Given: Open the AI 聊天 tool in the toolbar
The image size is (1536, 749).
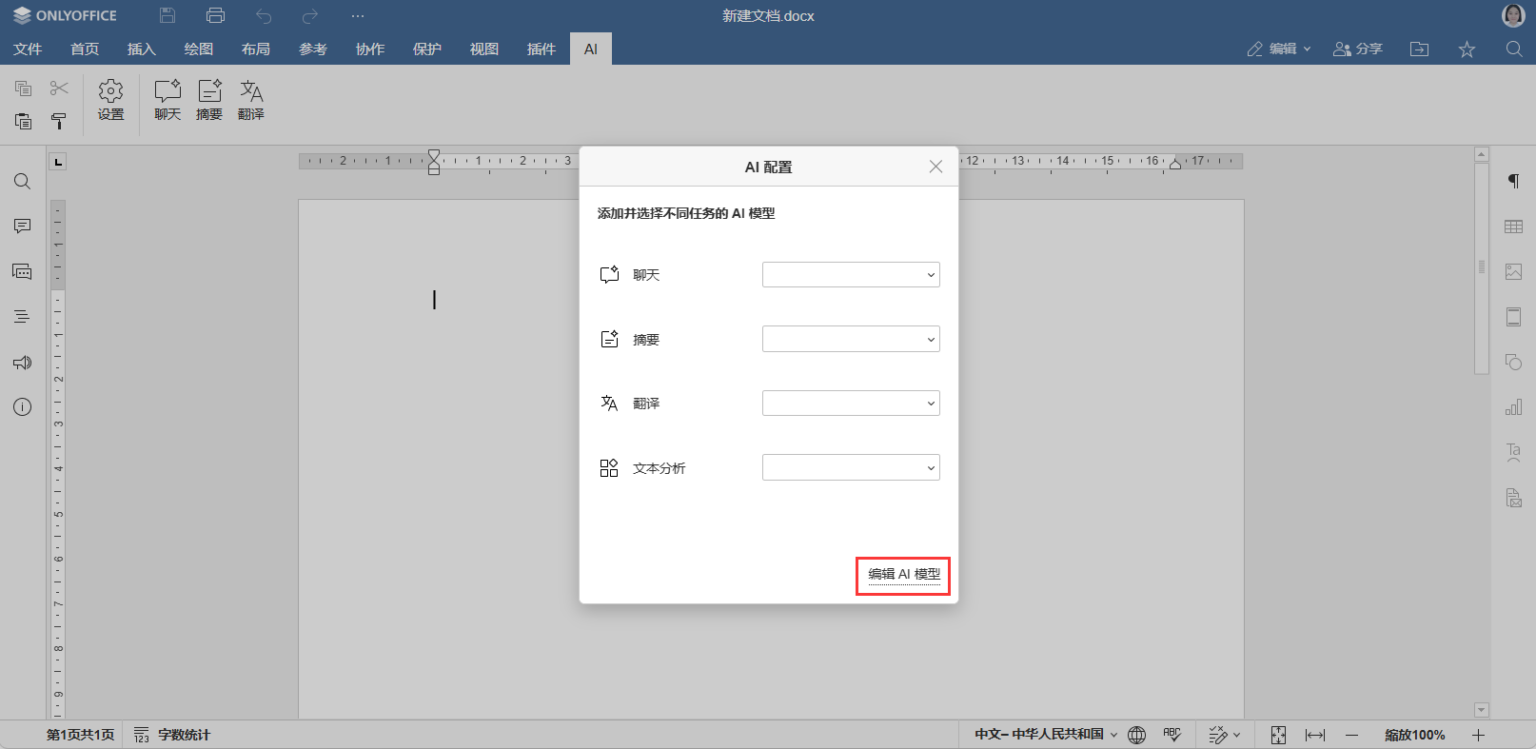Looking at the screenshot, I should pyautogui.click(x=166, y=100).
